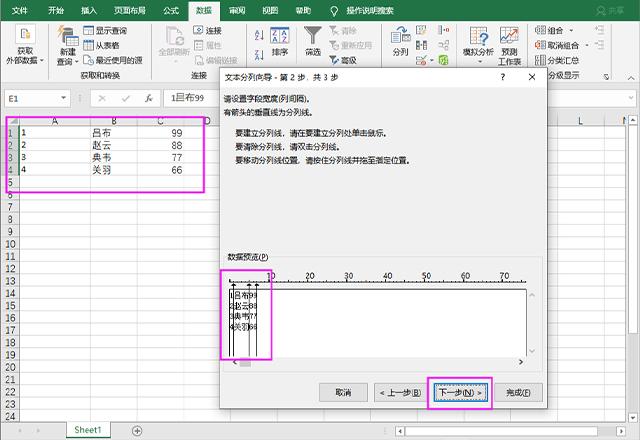
Task: Click the 取消组合 ungroup icon
Action: [x=540, y=45]
